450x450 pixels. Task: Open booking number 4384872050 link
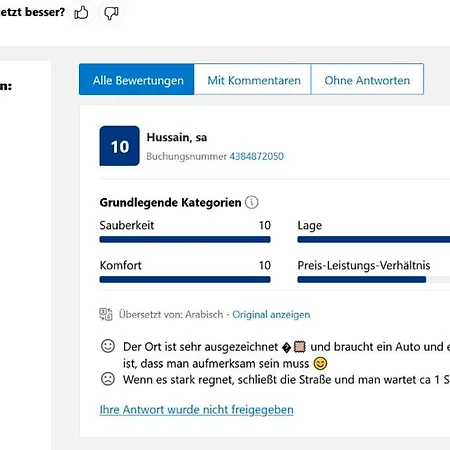[x=257, y=156]
